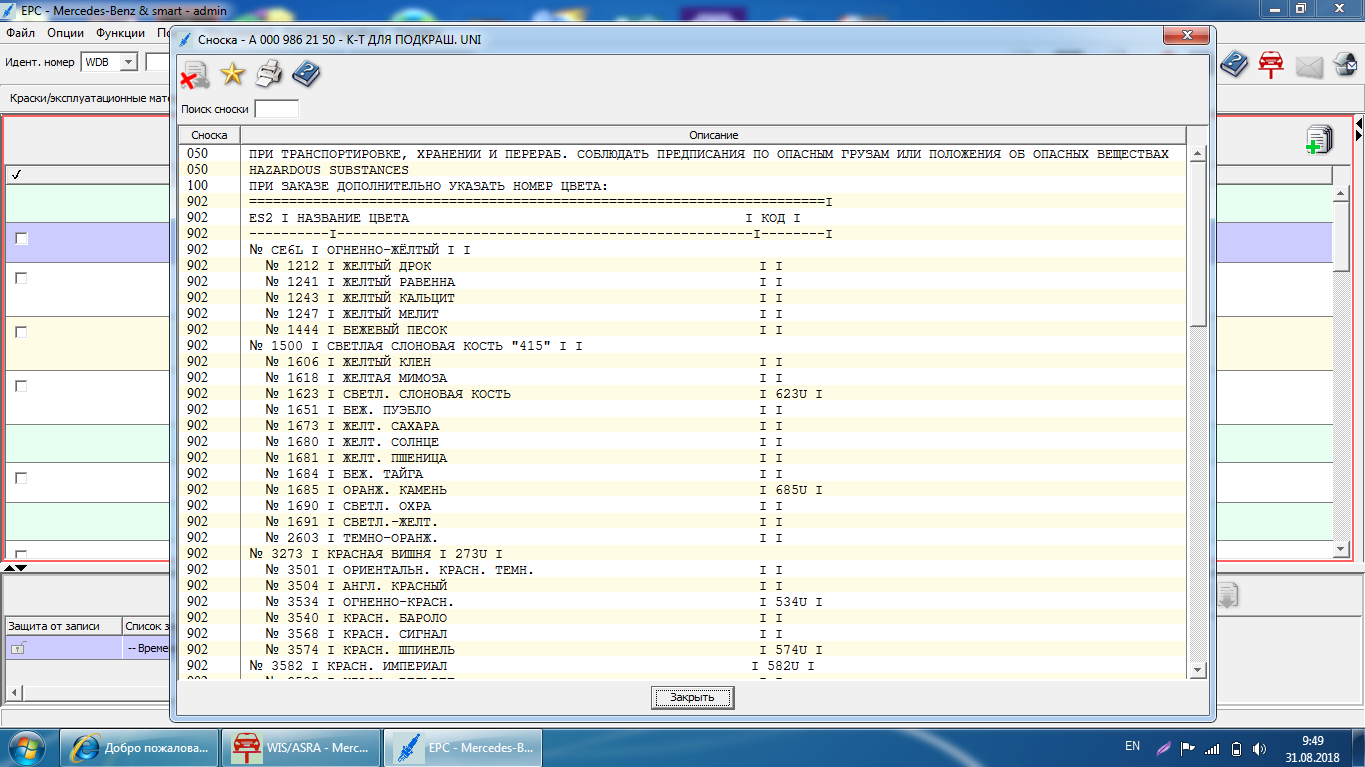Click the Поиск сноски search field
Image resolution: width=1365 pixels, height=767 pixels.
coord(276,109)
